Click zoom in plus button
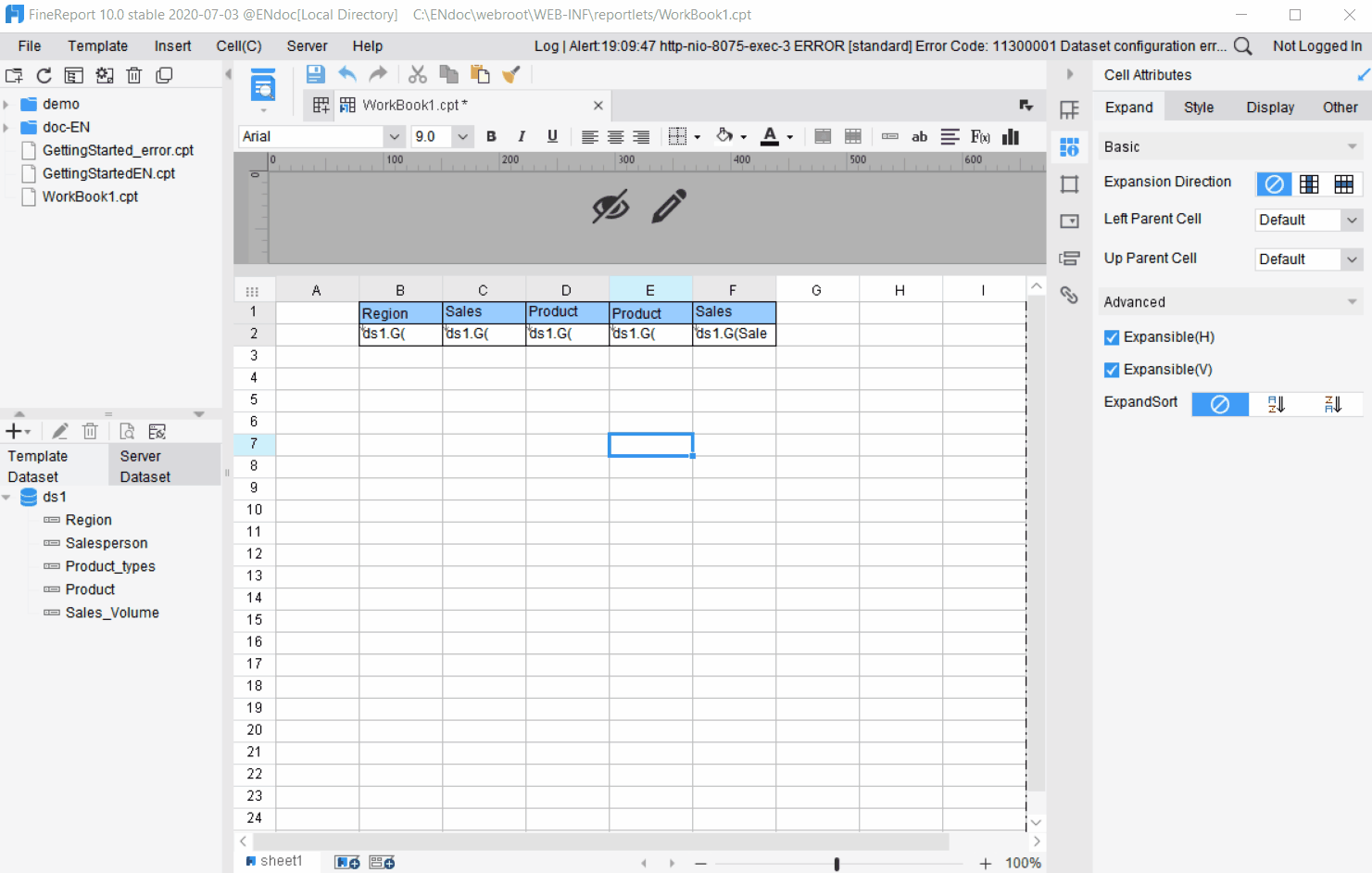1372x873 pixels. coord(985,864)
